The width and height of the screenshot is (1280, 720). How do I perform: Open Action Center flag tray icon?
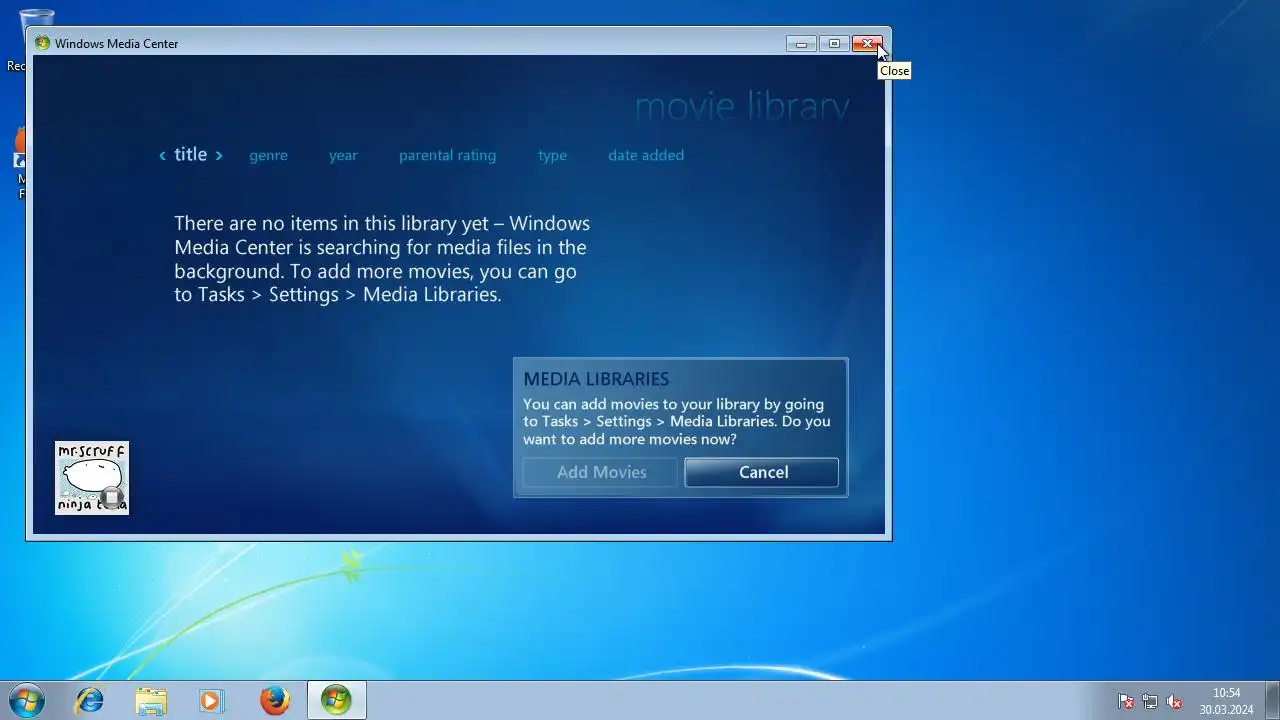click(x=1126, y=701)
